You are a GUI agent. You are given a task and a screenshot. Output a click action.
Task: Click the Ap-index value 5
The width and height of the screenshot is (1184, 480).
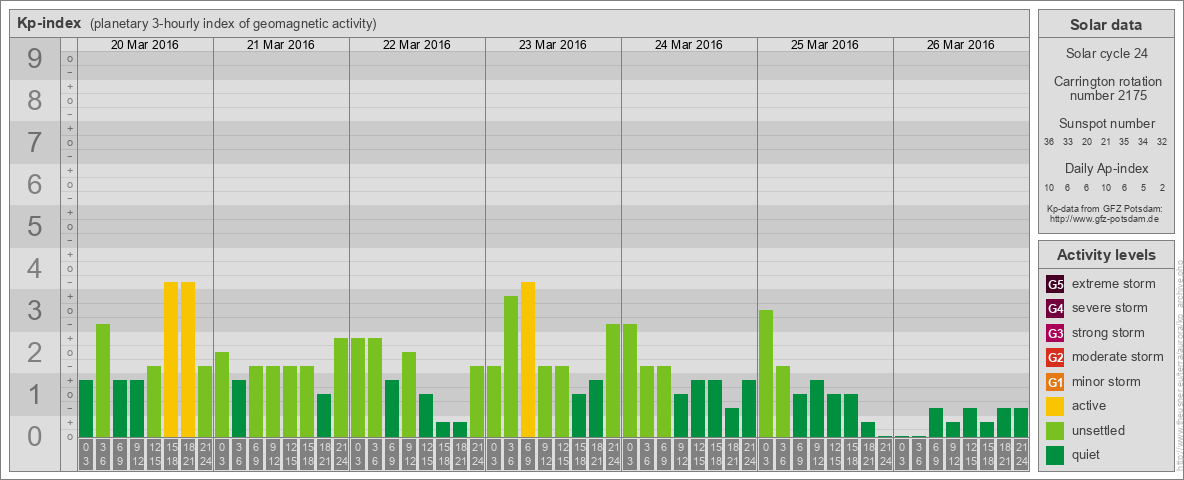click(1143, 186)
